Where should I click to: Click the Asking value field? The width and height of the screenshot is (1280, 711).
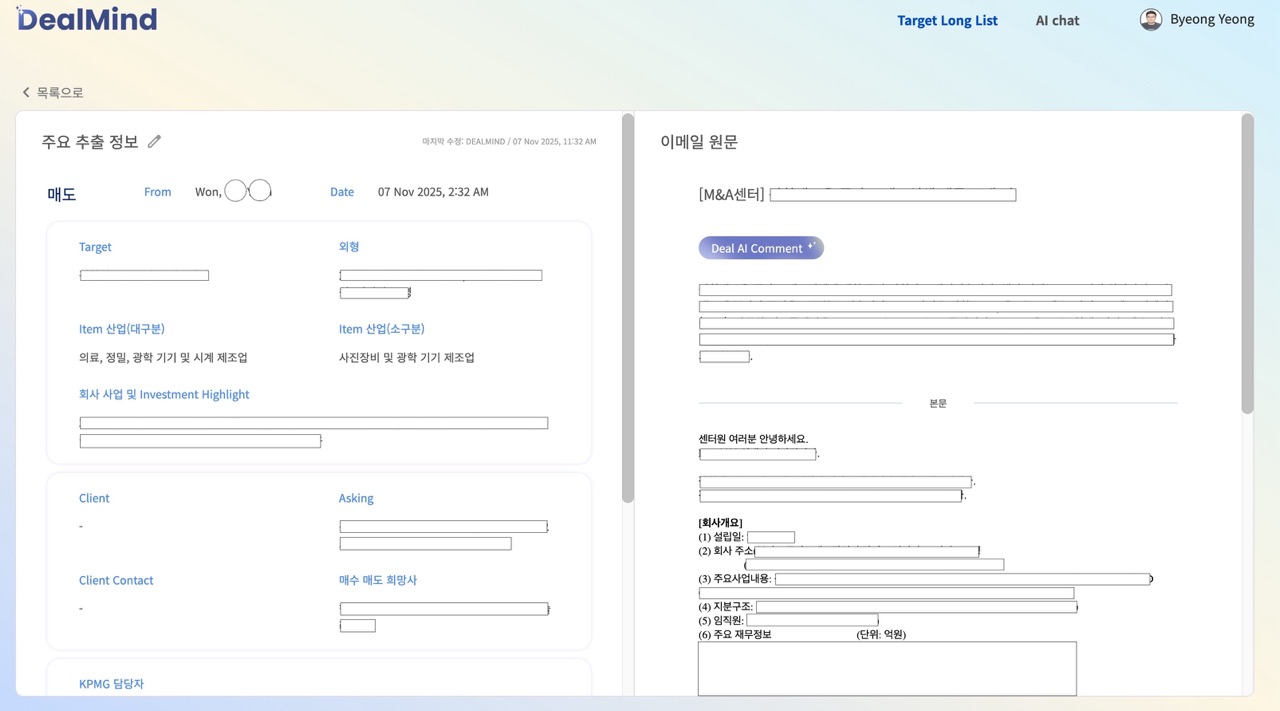click(x=443, y=527)
